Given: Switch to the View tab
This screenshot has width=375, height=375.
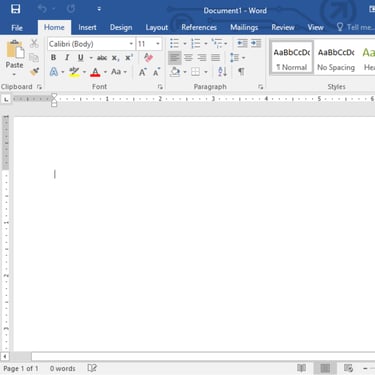Looking at the screenshot, I should pos(315,28).
